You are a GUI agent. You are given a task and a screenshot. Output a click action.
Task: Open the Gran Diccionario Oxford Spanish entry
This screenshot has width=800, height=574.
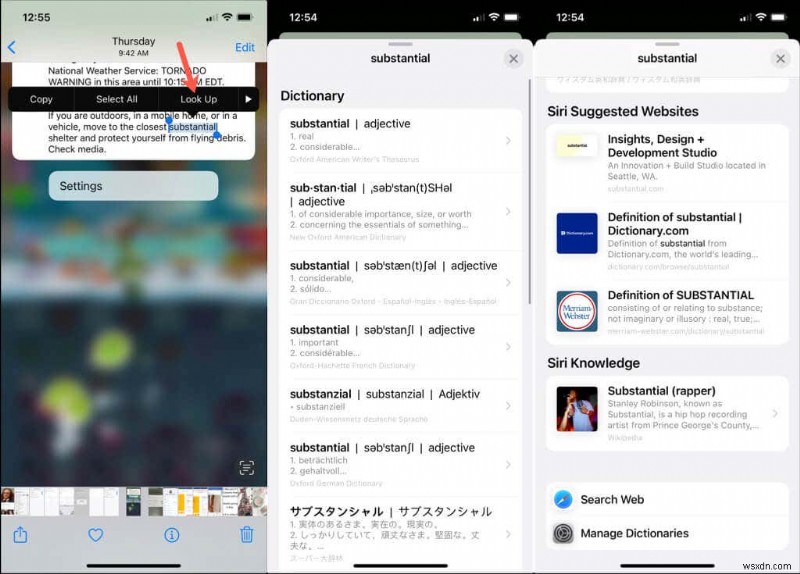point(401,283)
